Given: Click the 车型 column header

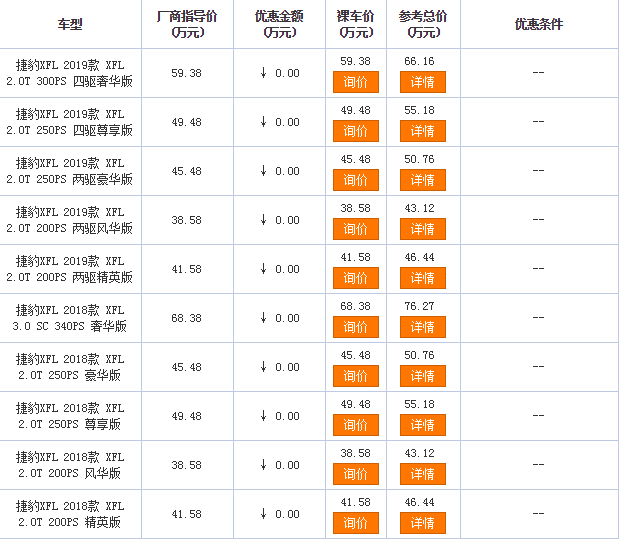Looking at the screenshot, I should tap(70, 25).
